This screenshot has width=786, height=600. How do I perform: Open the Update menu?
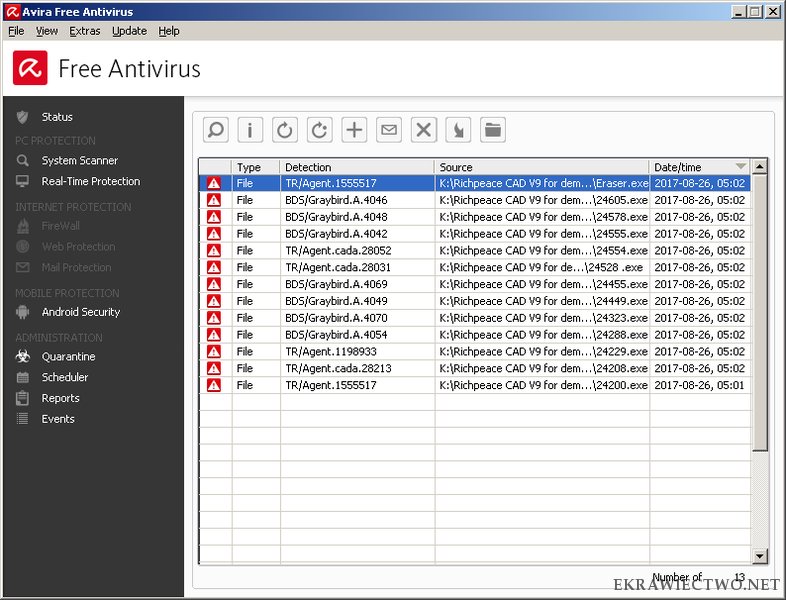(x=129, y=31)
